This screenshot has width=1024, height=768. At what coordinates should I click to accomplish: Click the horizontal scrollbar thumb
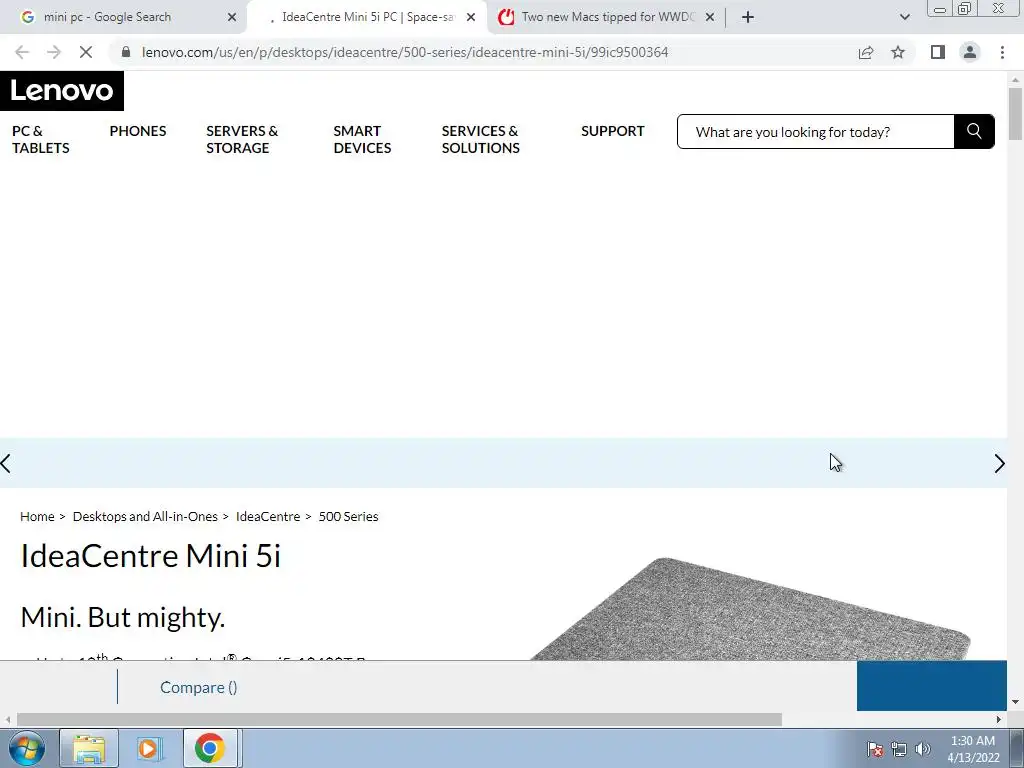[399, 720]
